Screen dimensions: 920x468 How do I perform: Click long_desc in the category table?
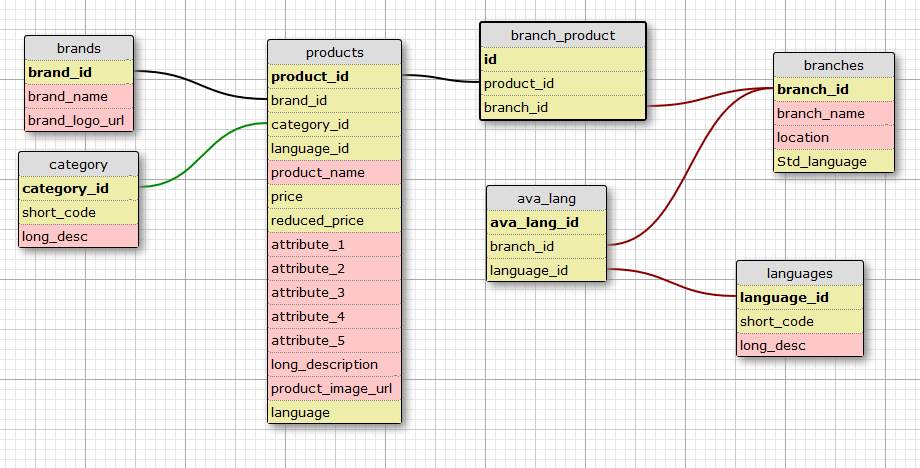point(79,236)
